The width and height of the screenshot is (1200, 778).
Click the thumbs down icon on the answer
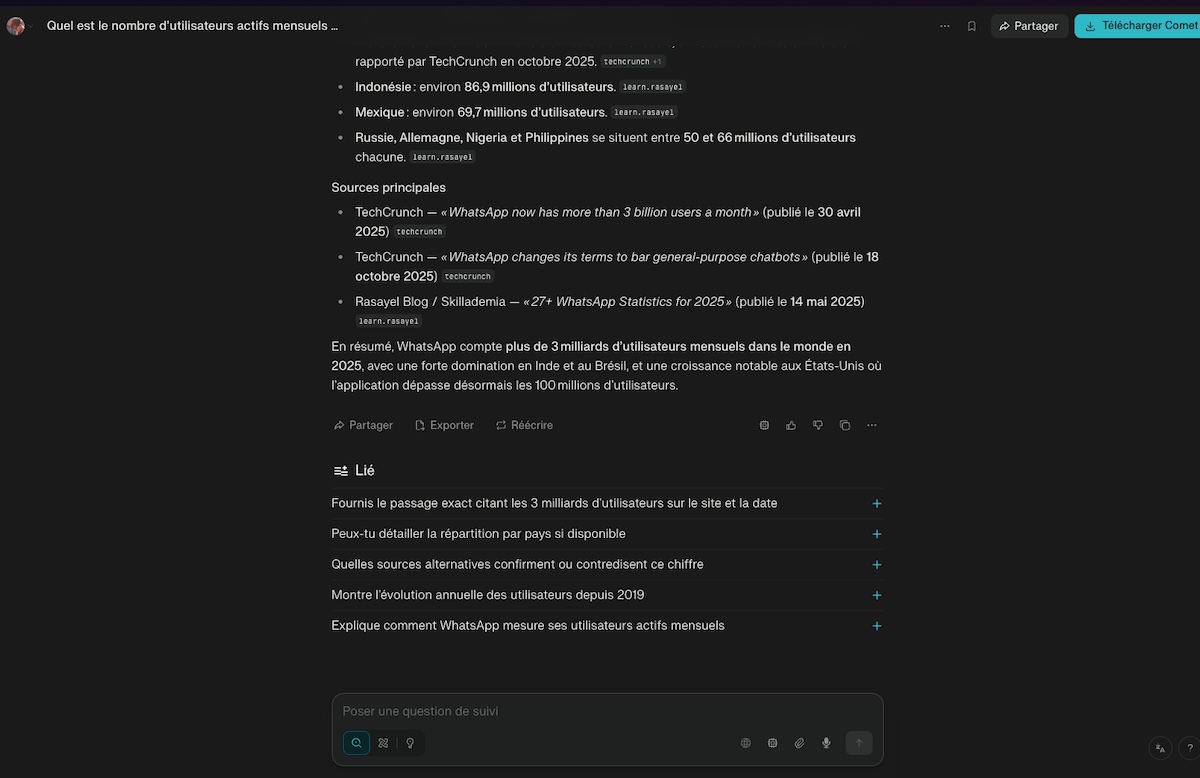click(x=818, y=425)
